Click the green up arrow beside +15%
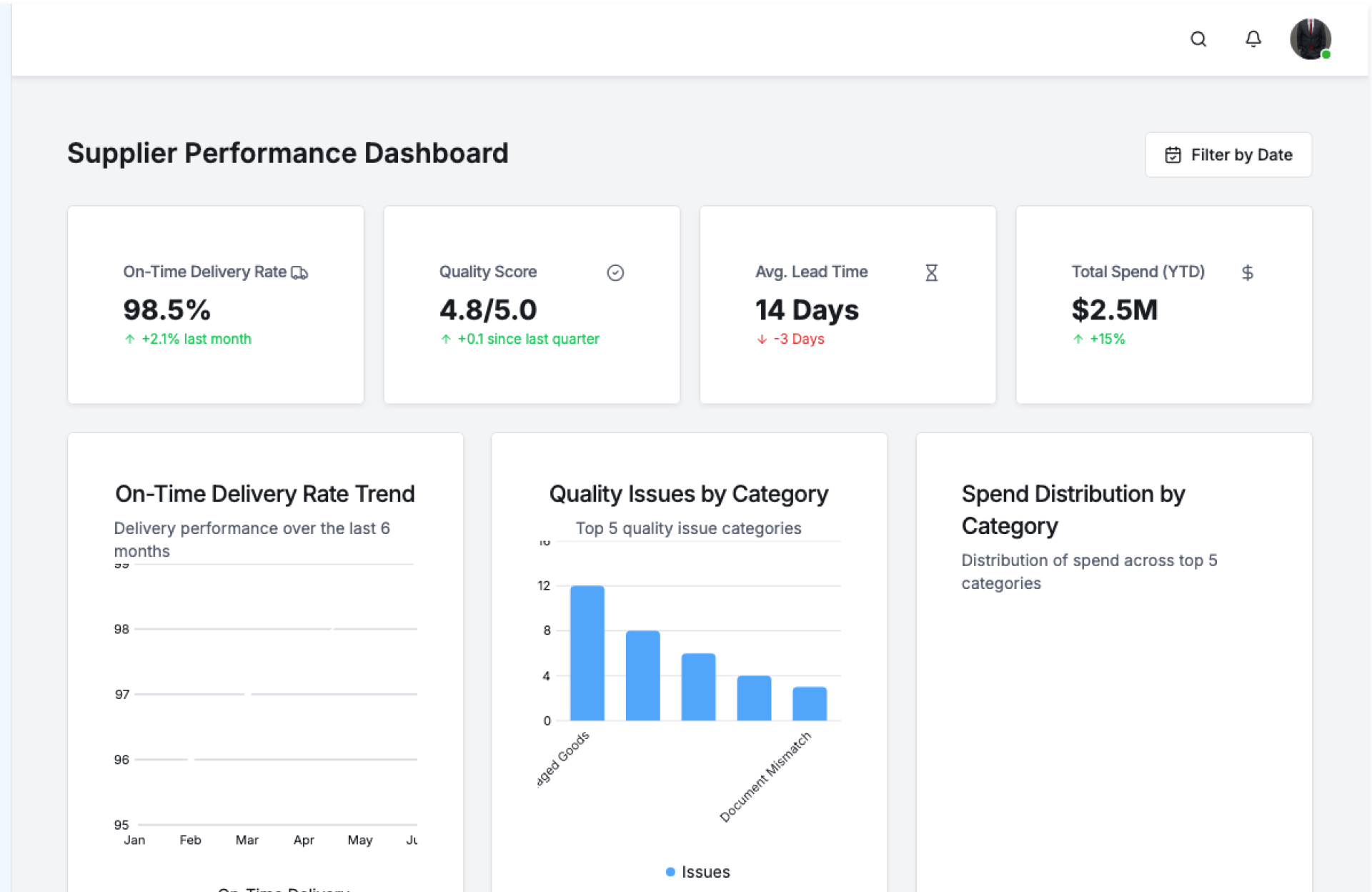 (1078, 340)
